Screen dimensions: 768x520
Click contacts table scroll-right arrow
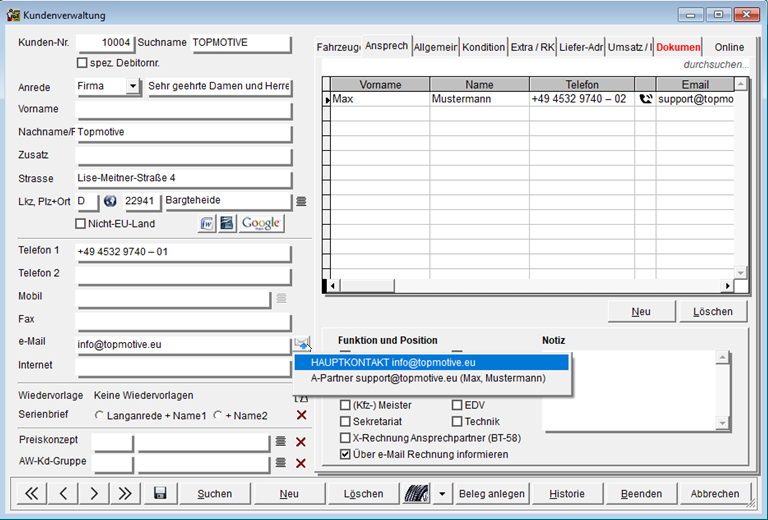[x=727, y=285]
